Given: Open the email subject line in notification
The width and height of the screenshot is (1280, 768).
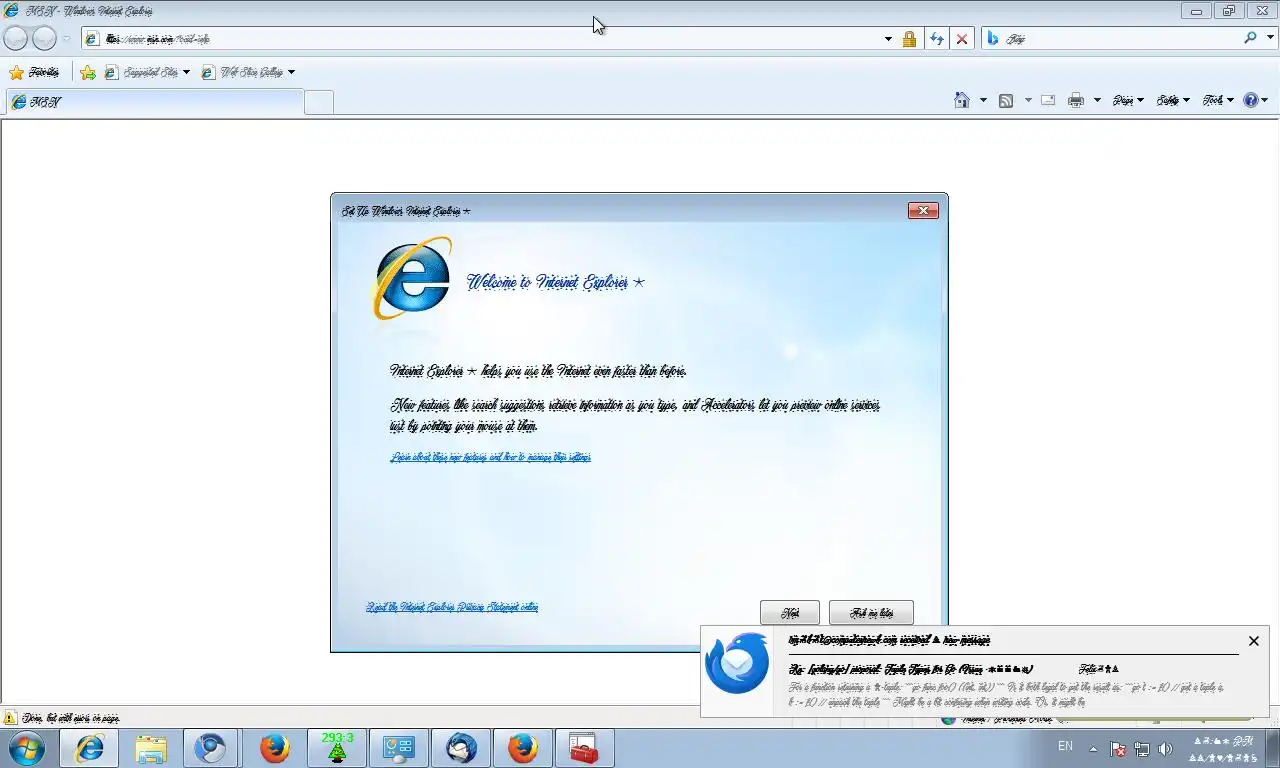Looking at the screenshot, I should coord(910,669).
